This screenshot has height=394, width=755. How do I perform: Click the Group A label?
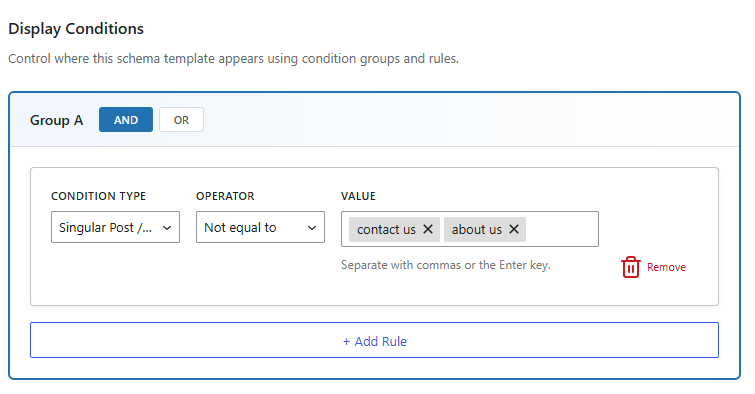pos(56,120)
